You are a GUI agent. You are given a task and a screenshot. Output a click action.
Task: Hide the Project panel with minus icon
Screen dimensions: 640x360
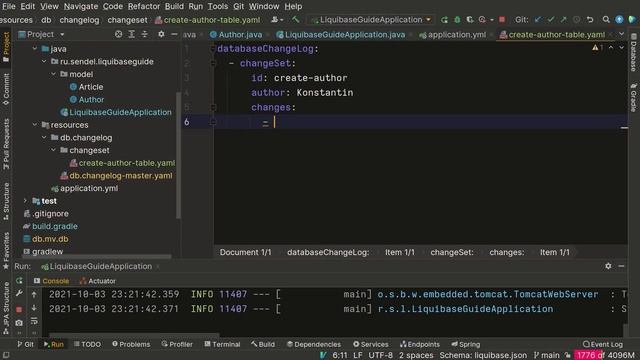click(174, 34)
